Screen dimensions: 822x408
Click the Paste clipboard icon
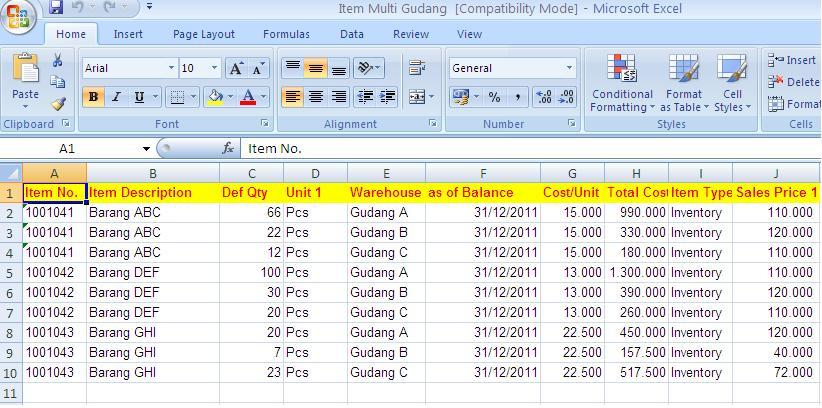[25, 68]
